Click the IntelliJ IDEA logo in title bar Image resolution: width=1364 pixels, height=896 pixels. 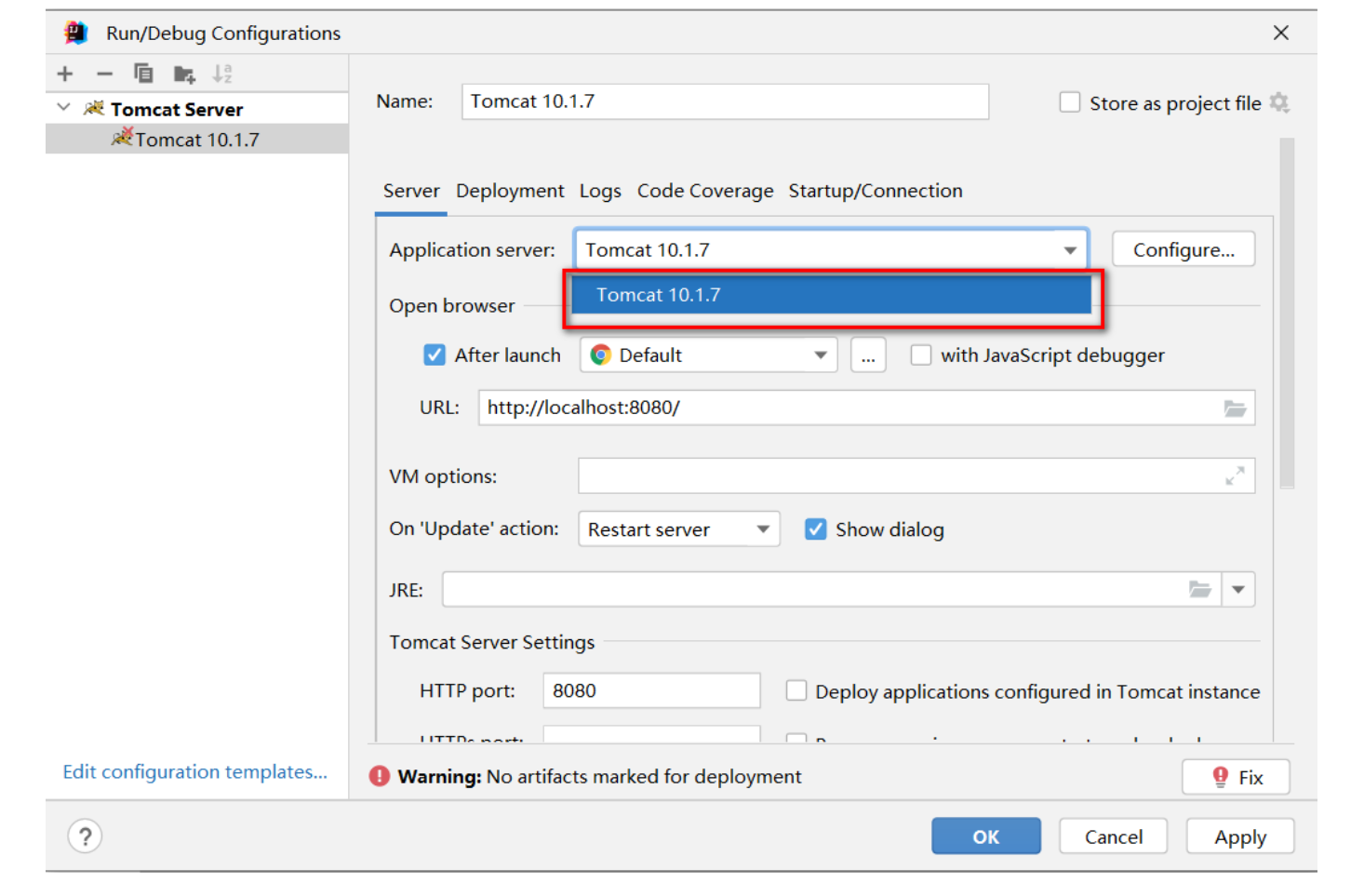(x=75, y=33)
